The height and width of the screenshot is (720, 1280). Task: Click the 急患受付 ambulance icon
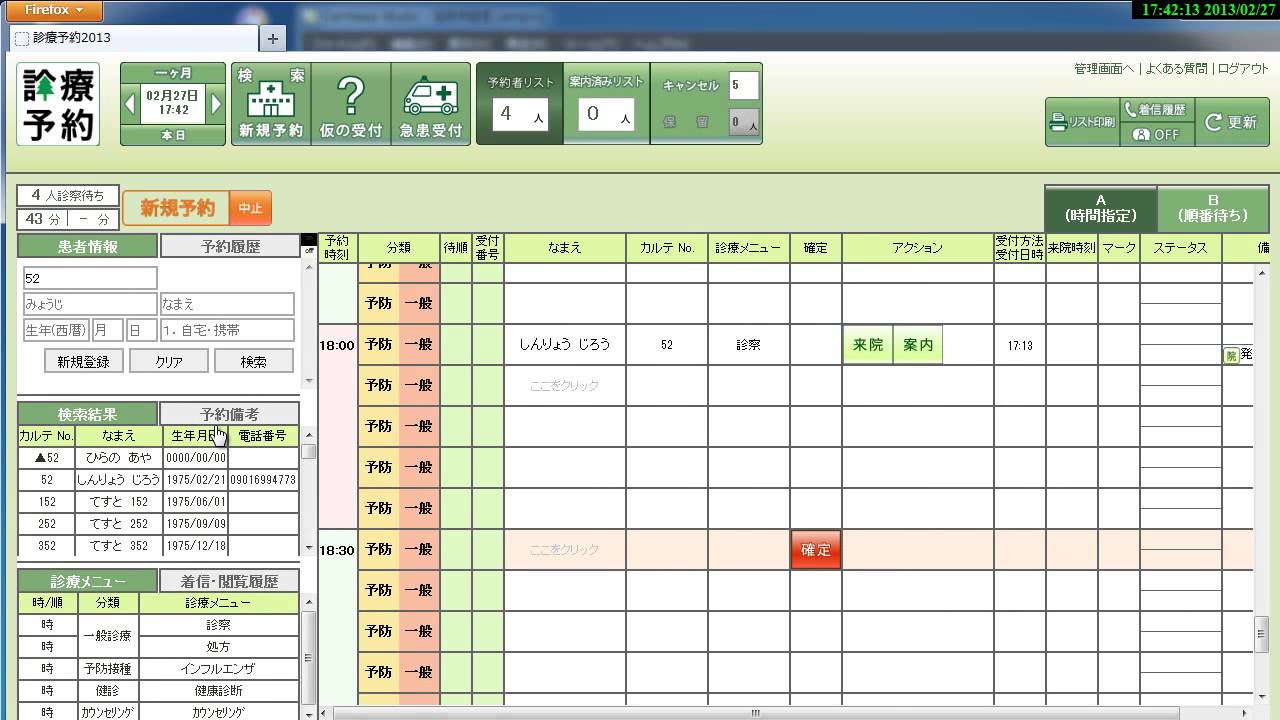click(x=430, y=104)
